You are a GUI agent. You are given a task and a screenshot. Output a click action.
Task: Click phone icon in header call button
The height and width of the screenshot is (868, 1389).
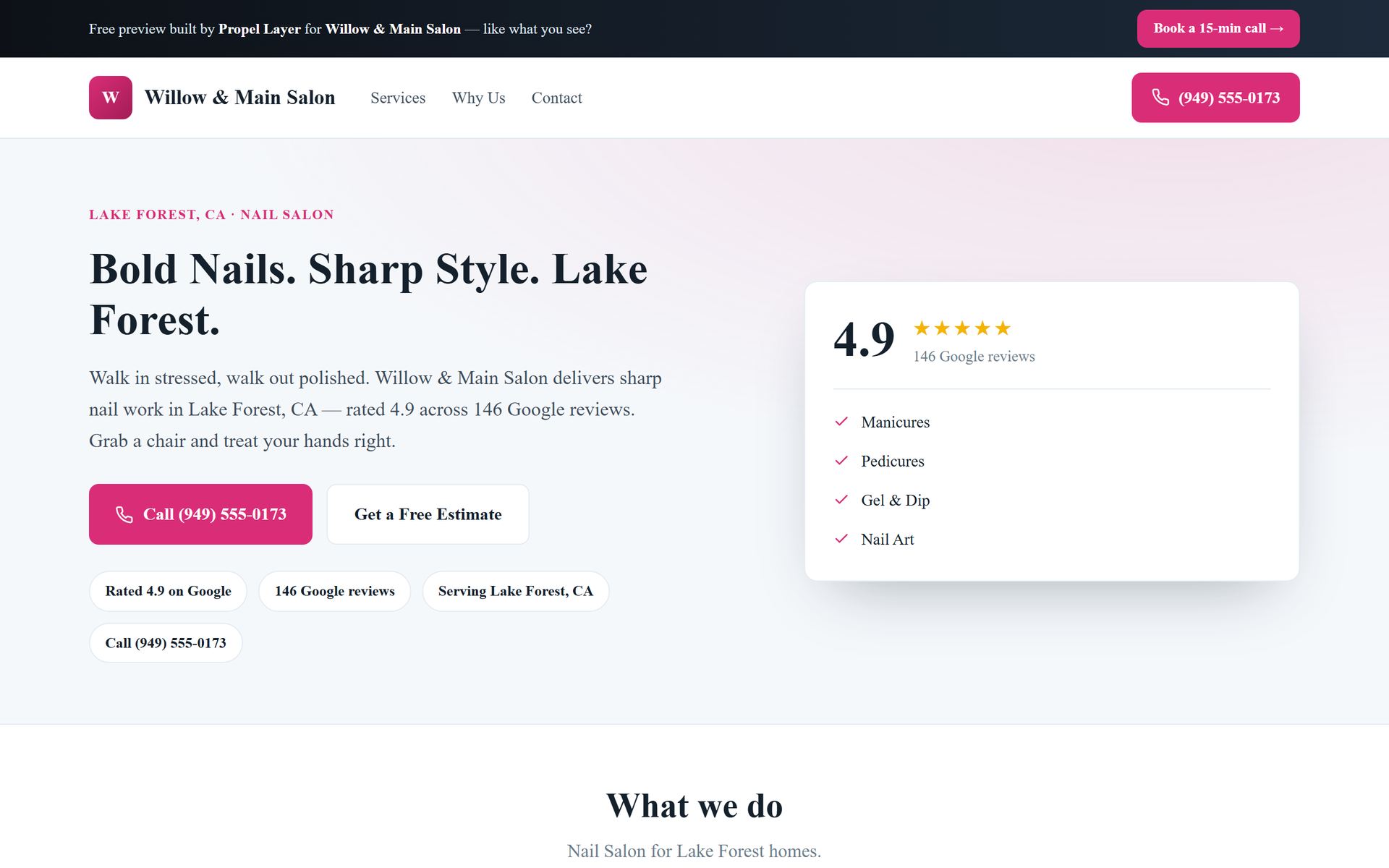[1160, 98]
